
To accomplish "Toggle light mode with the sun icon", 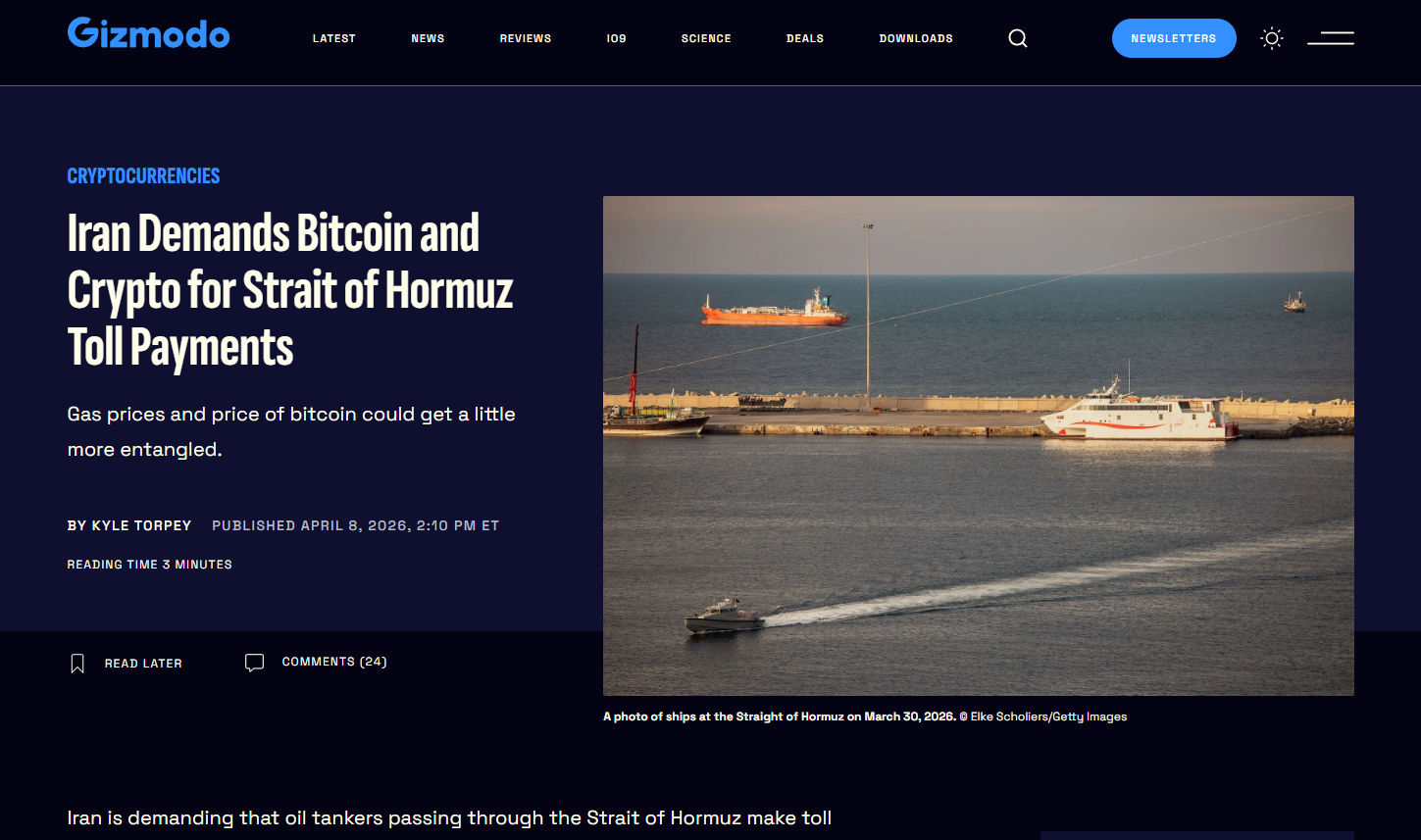I will tap(1272, 38).
